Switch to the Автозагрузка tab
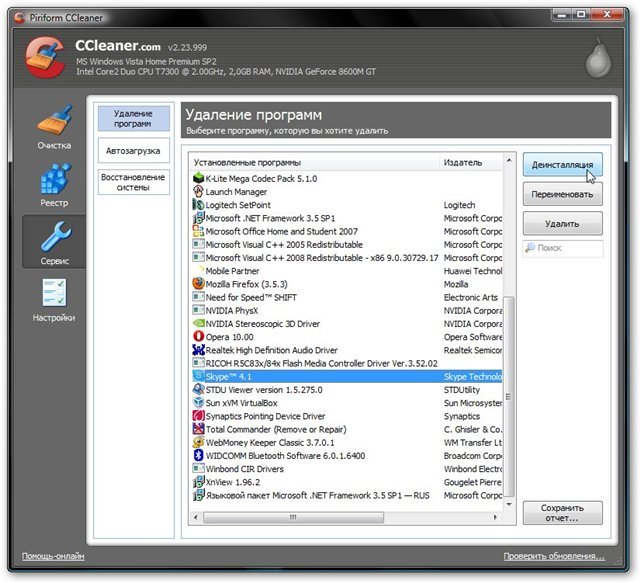 [x=133, y=151]
